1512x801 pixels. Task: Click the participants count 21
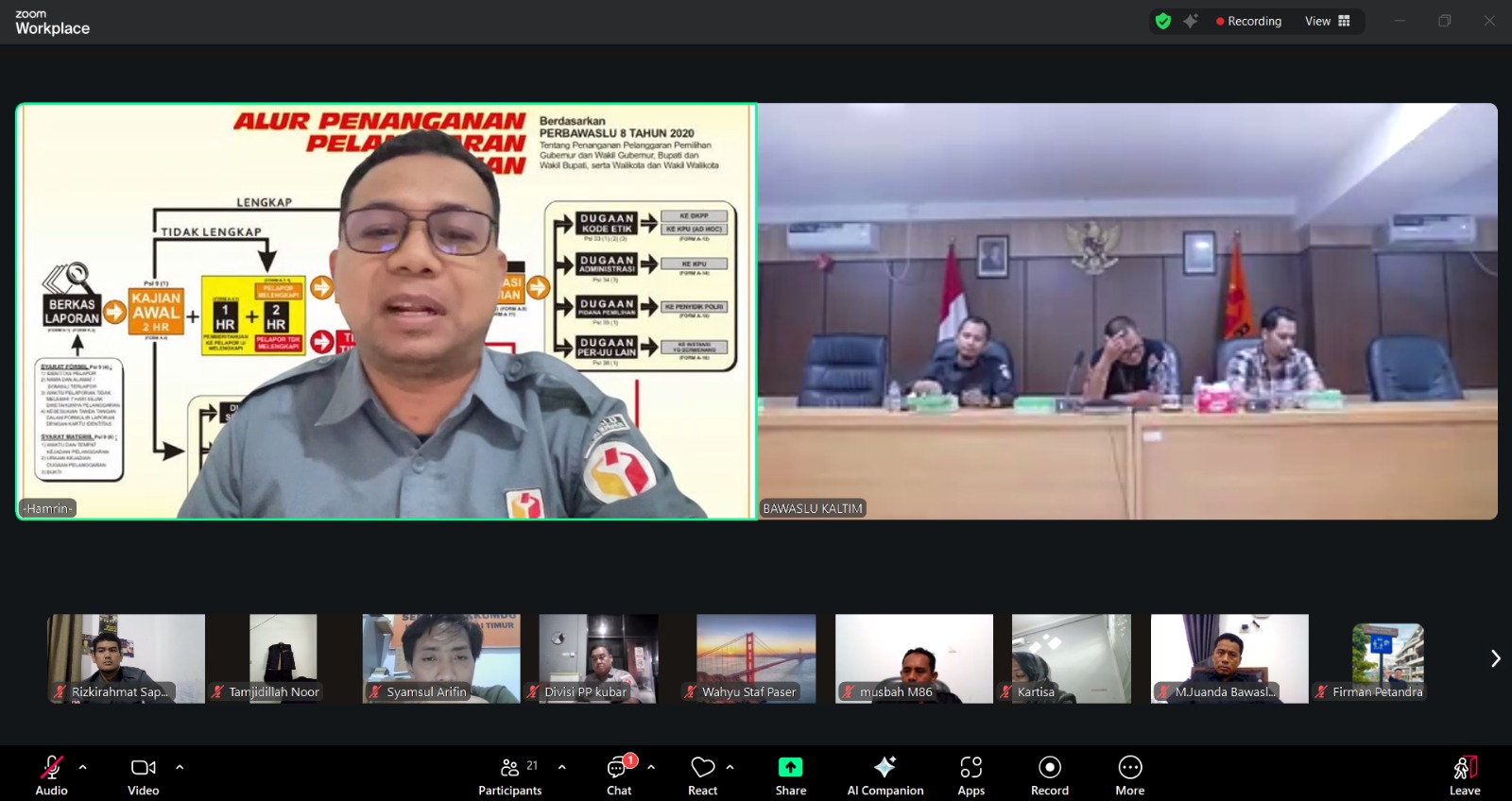point(532,765)
